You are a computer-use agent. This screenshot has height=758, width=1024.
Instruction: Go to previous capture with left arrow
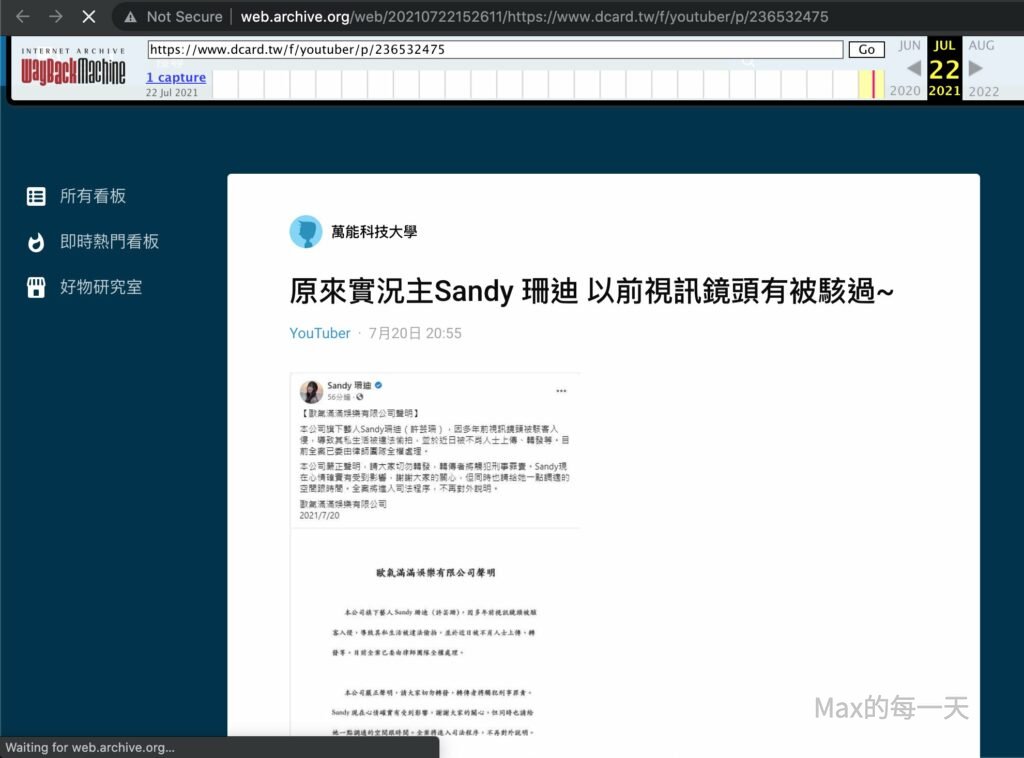point(913,68)
